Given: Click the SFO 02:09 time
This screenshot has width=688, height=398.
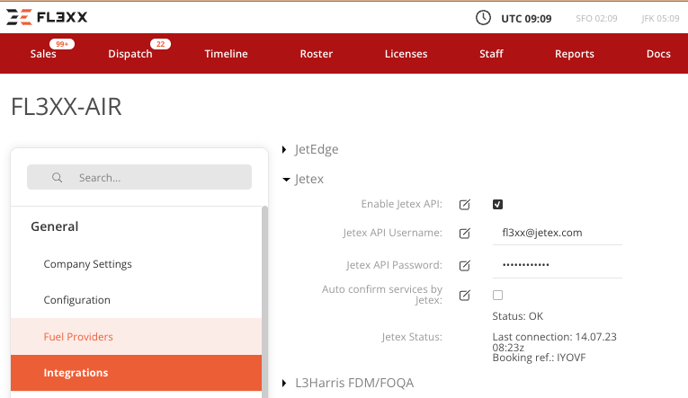Looking at the screenshot, I should pyautogui.click(x=596, y=18).
